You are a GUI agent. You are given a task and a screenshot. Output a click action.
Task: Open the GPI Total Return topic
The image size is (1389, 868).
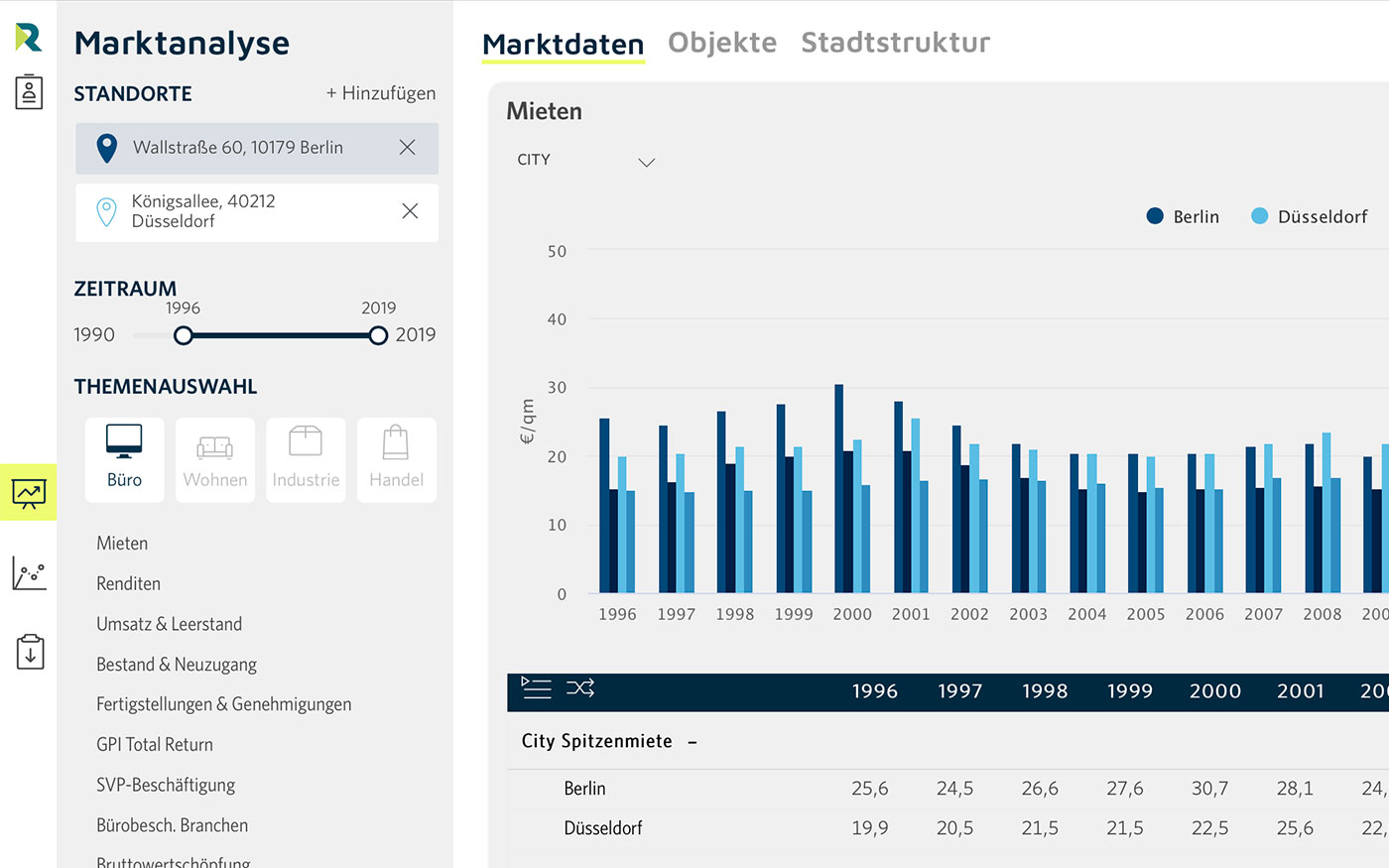pos(155,745)
